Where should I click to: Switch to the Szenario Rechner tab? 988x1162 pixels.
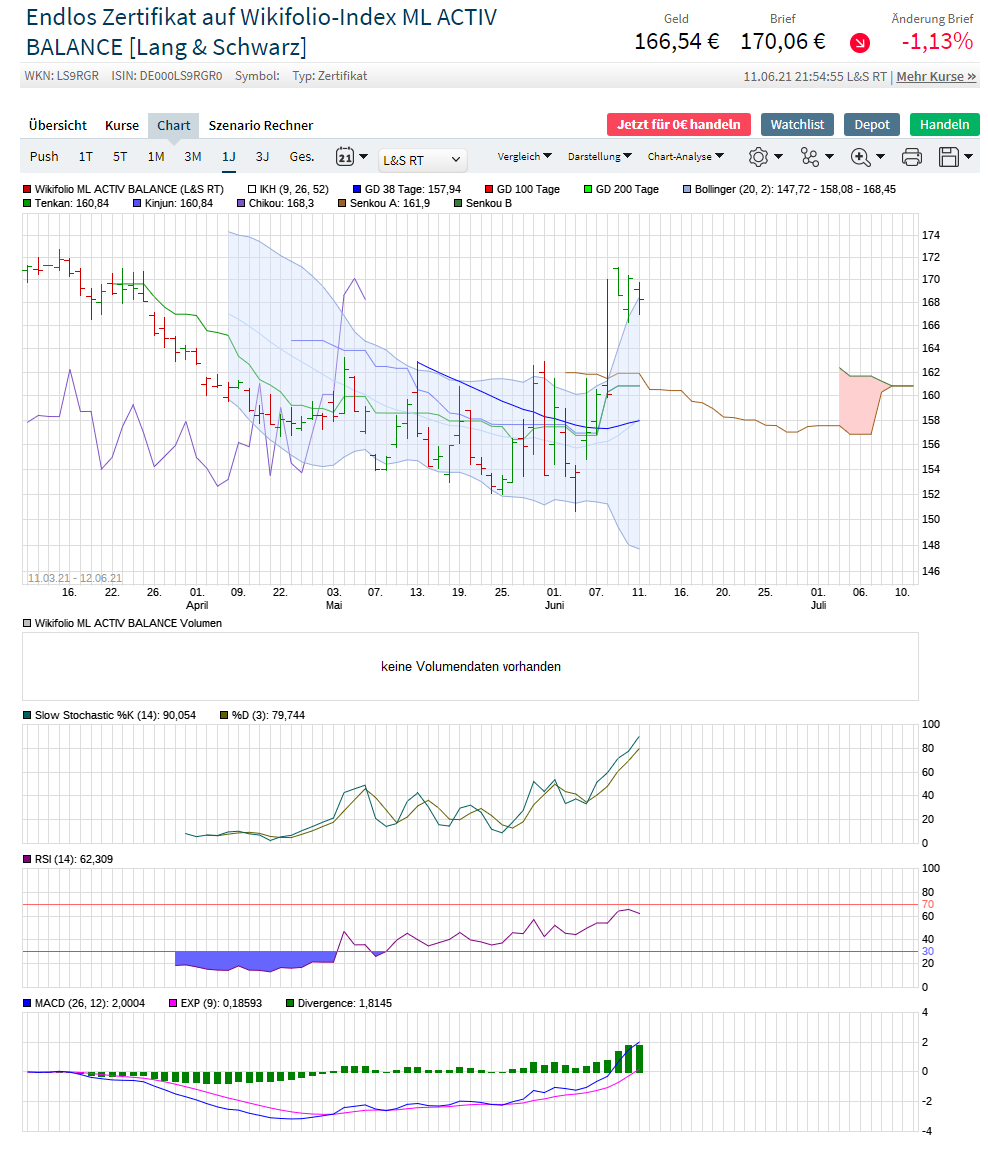pyautogui.click(x=261, y=125)
